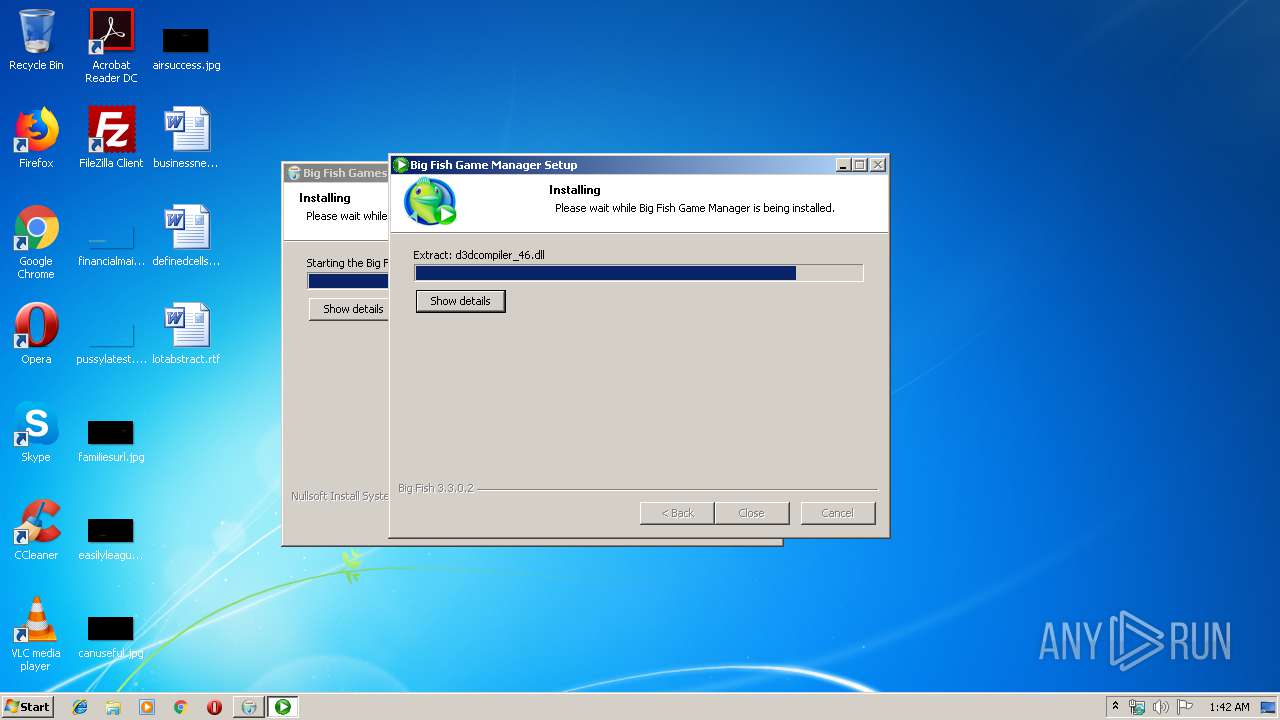Image resolution: width=1280 pixels, height=720 pixels.
Task: Select the businessne... Word document icon
Action: point(186,138)
